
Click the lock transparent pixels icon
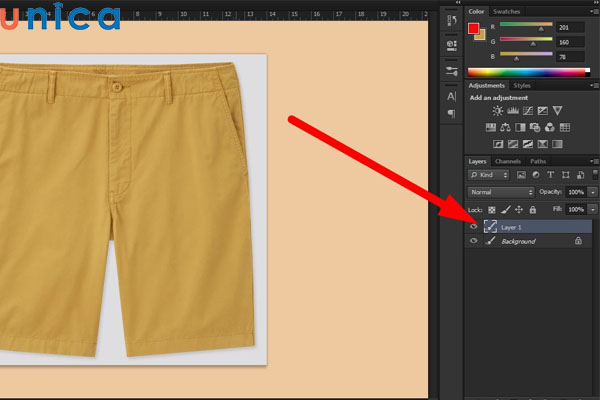click(x=491, y=209)
